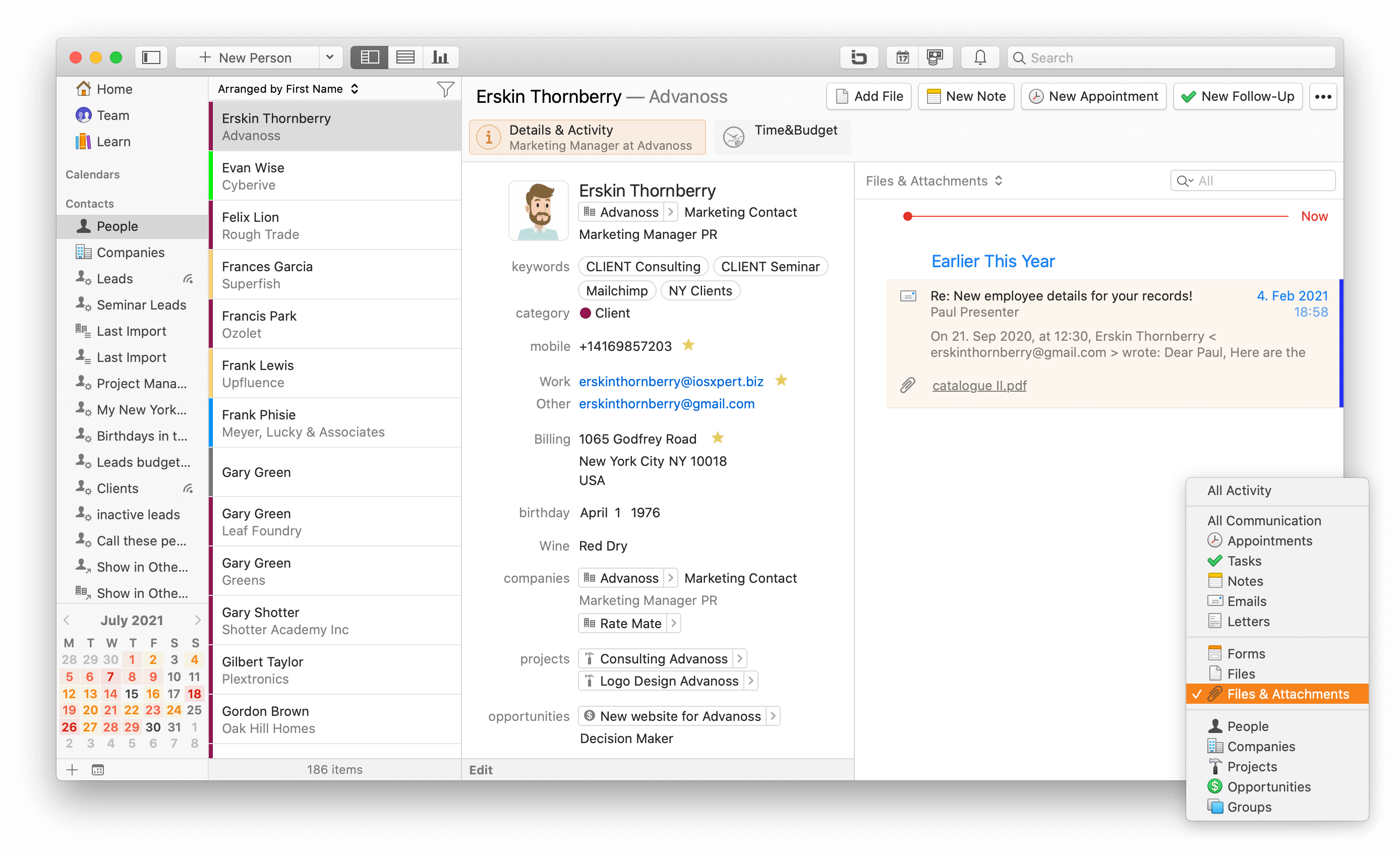
Task: Open the Seminar Leads group
Action: 132,304
